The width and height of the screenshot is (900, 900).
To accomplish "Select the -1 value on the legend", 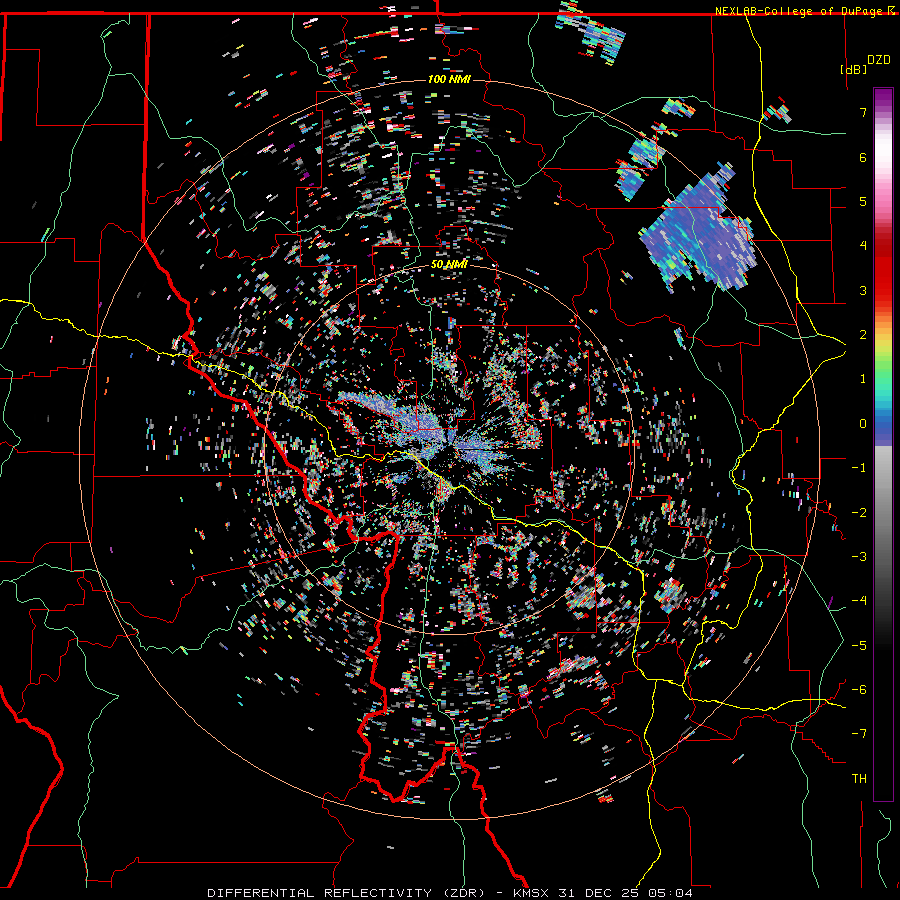I will coord(859,468).
